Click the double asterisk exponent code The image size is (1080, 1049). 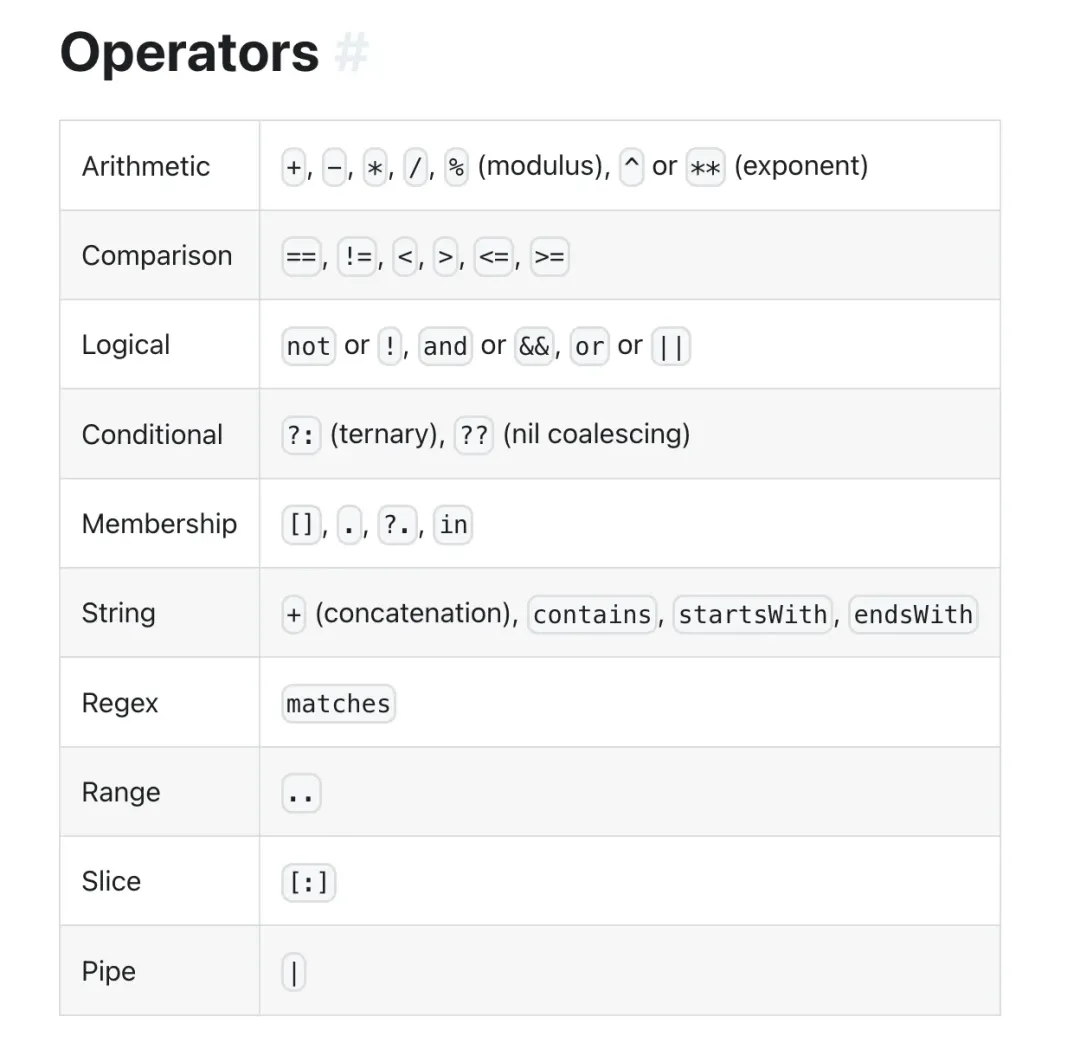(705, 167)
